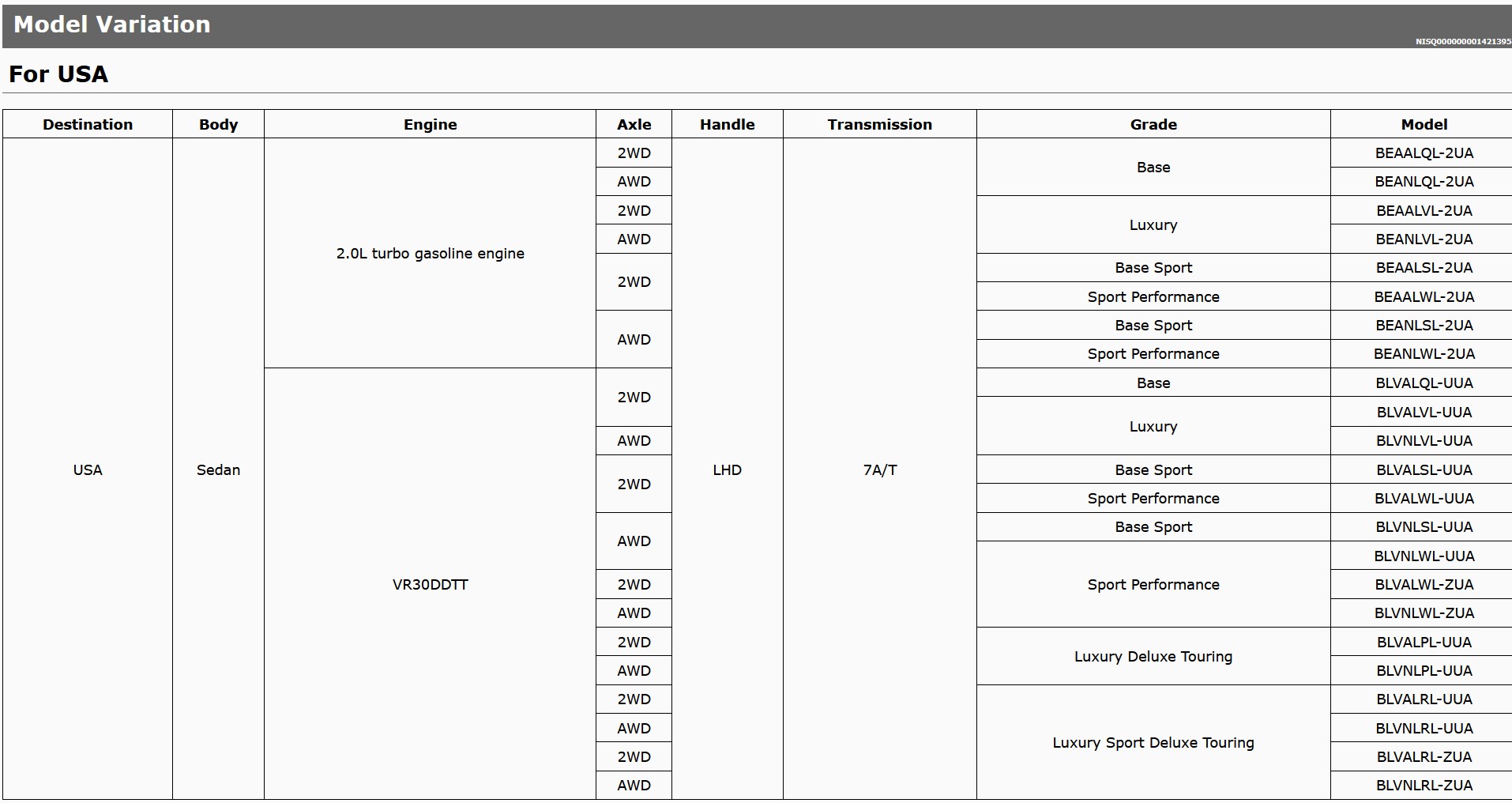Click the Sedan body cell
This screenshot has height=803, width=1512.
click(x=218, y=470)
